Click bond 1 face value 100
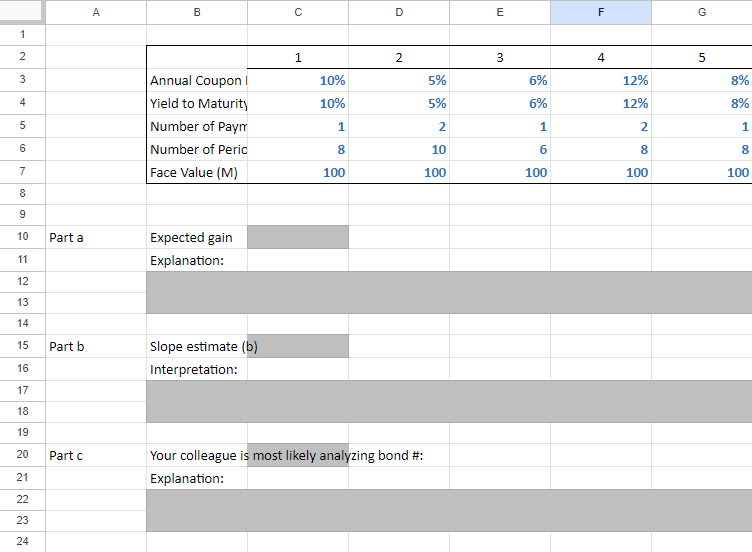This screenshot has width=752, height=552. 298,172
